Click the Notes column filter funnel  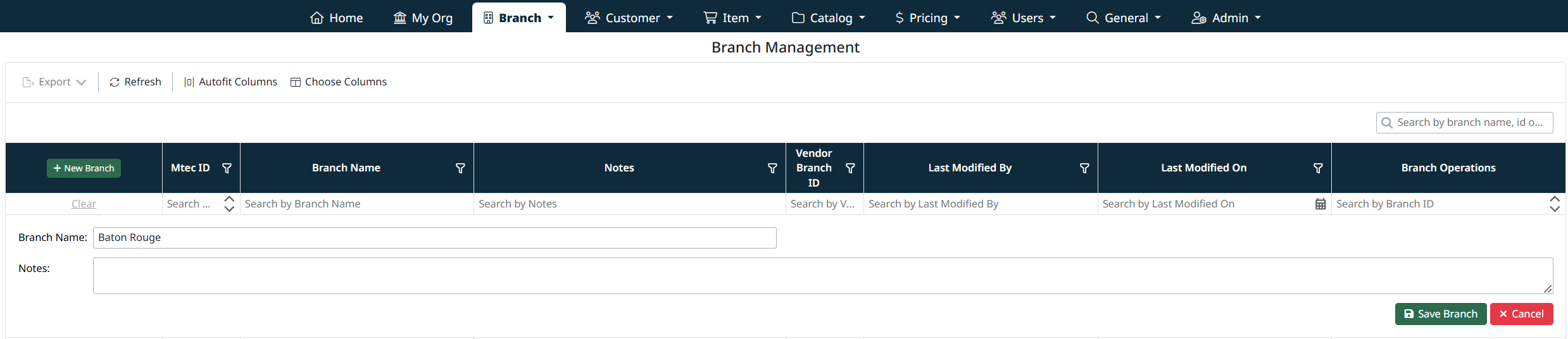point(772,168)
